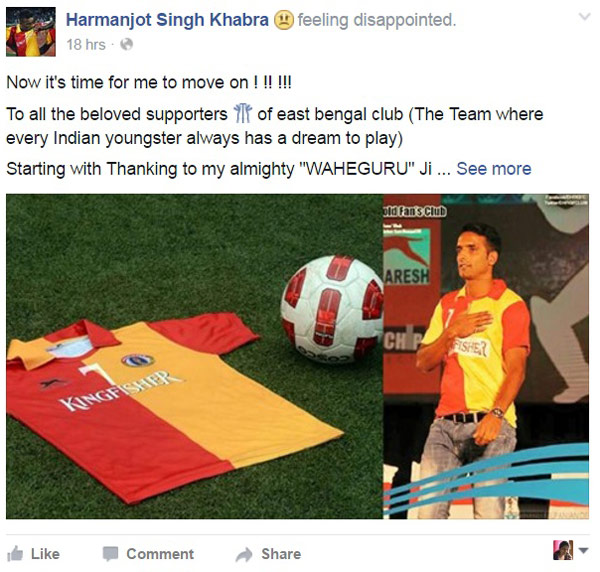Open the 18 hrs timestamp link

pyautogui.click(x=86, y=45)
